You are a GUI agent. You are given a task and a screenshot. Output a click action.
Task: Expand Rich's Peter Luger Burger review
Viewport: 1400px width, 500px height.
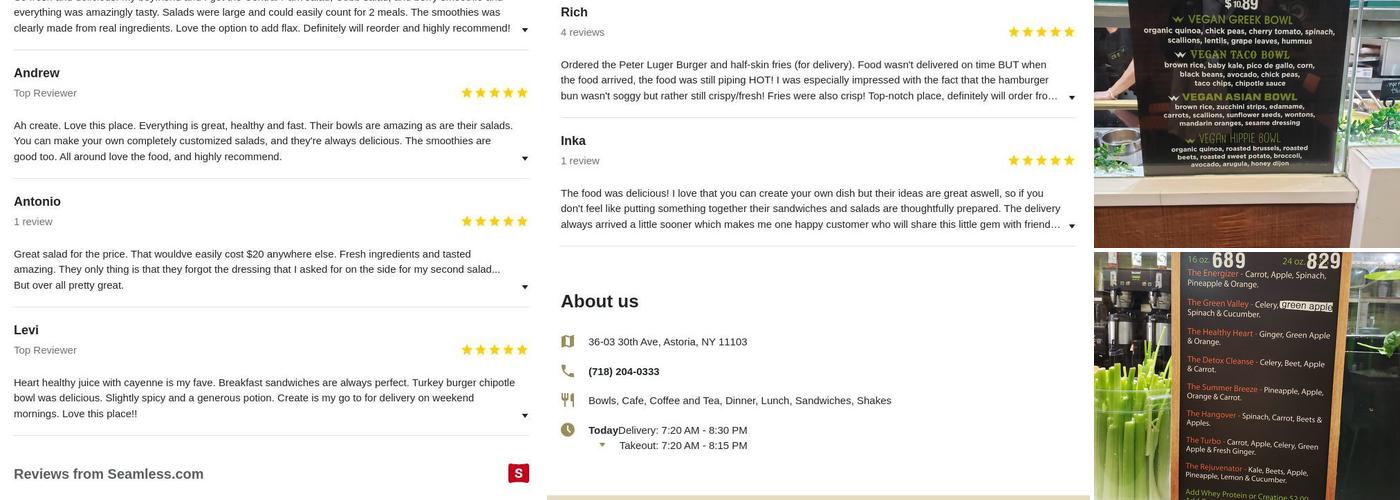click(x=1072, y=98)
